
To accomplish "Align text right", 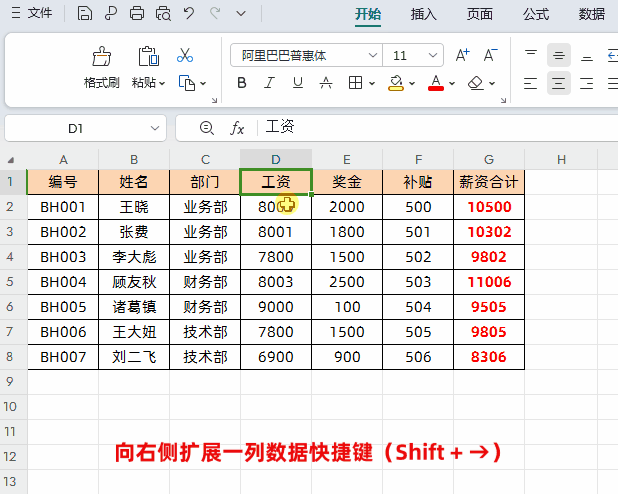I will coord(586,83).
